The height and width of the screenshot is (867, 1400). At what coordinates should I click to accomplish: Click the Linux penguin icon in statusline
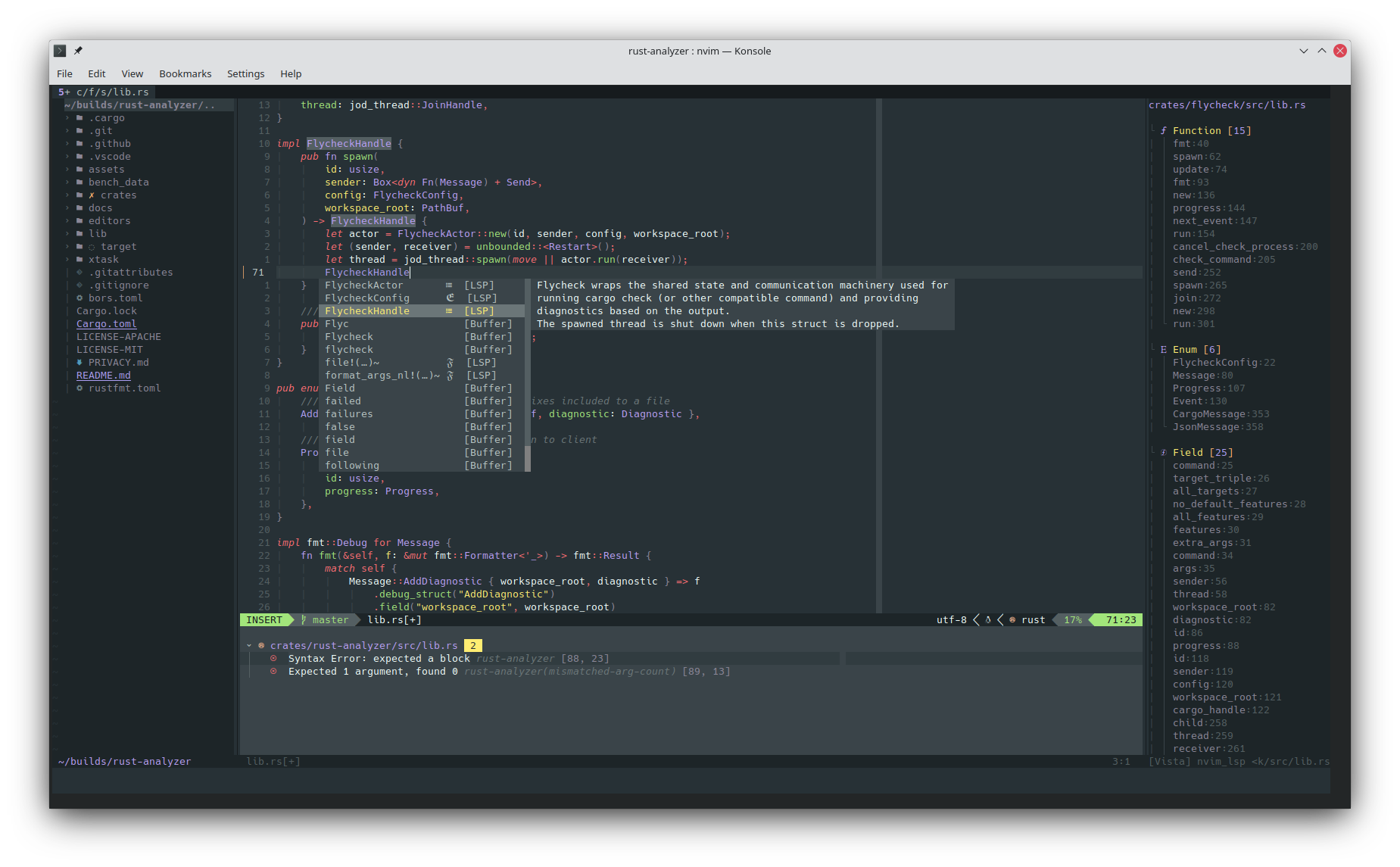[988, 620]
